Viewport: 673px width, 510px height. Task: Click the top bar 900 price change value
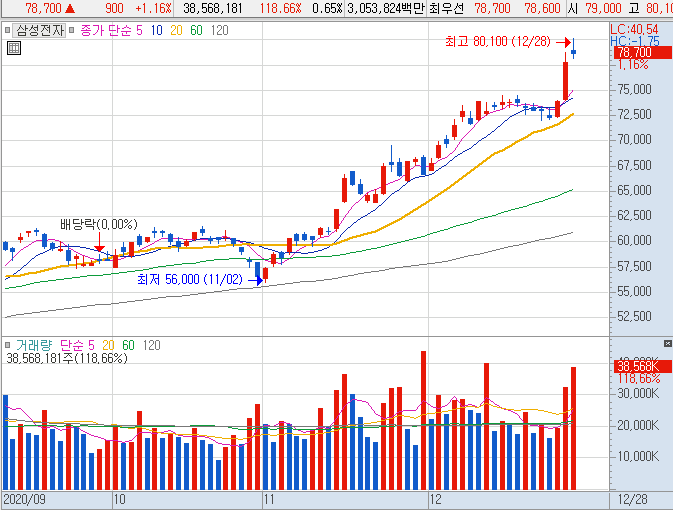(x=114, y=8)
